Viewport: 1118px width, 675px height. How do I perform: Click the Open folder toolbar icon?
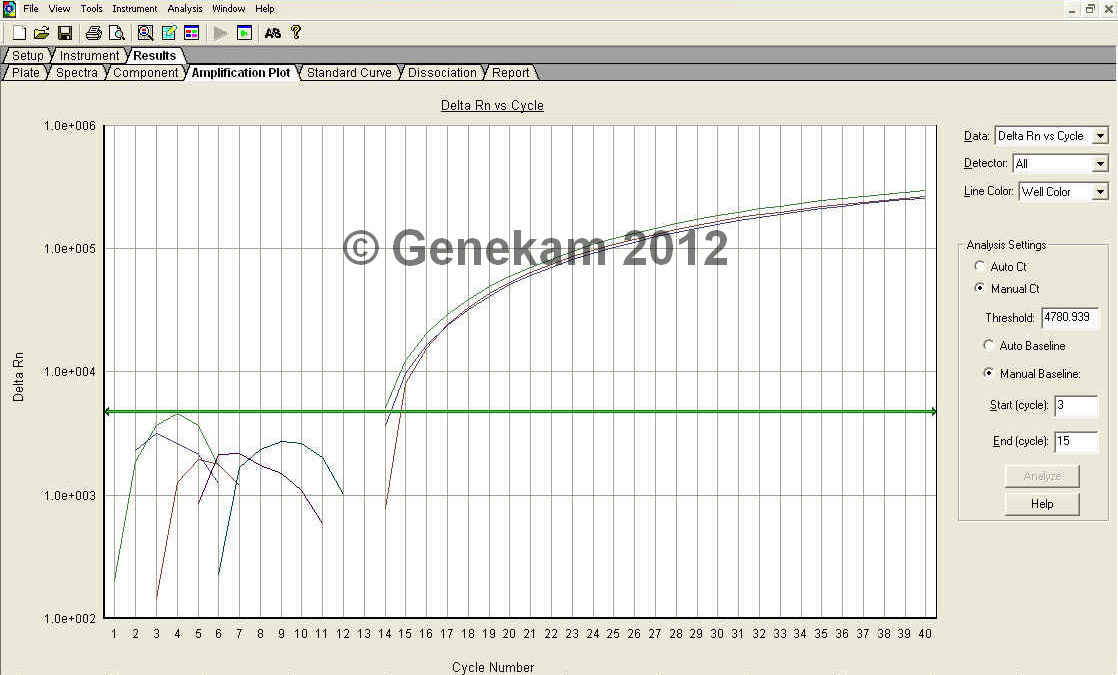pyautogui.click(x=42, y=33)
